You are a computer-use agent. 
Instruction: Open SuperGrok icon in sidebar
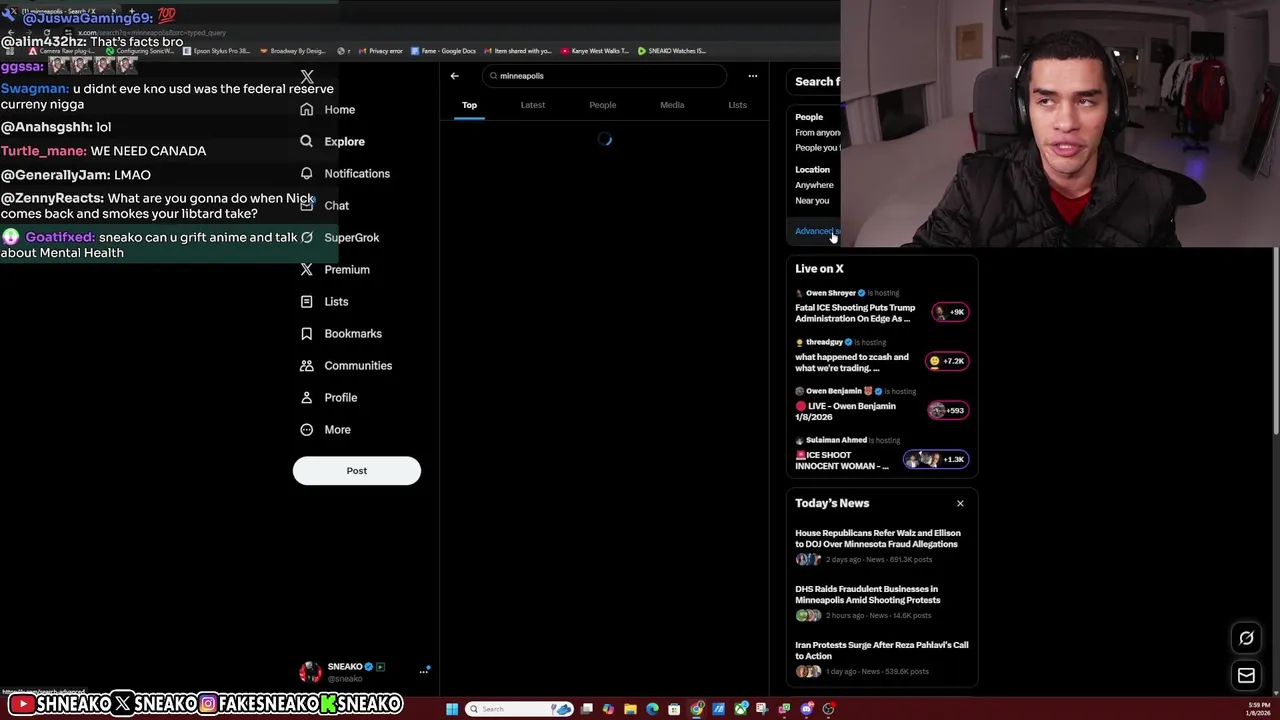click(307, 237)
